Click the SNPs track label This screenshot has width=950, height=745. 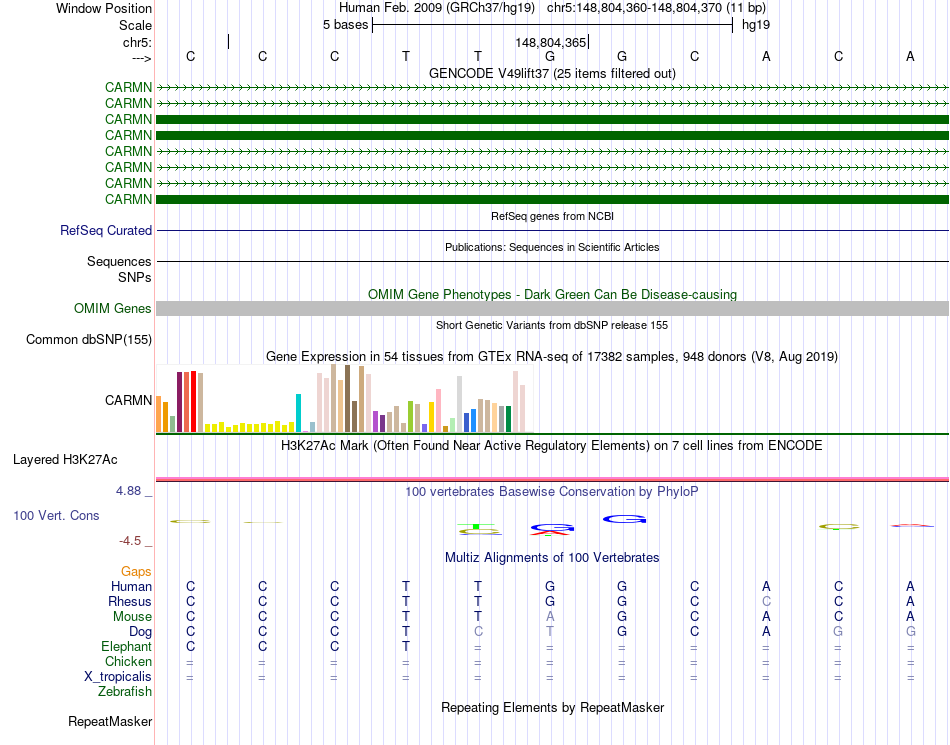click(135, 277)
